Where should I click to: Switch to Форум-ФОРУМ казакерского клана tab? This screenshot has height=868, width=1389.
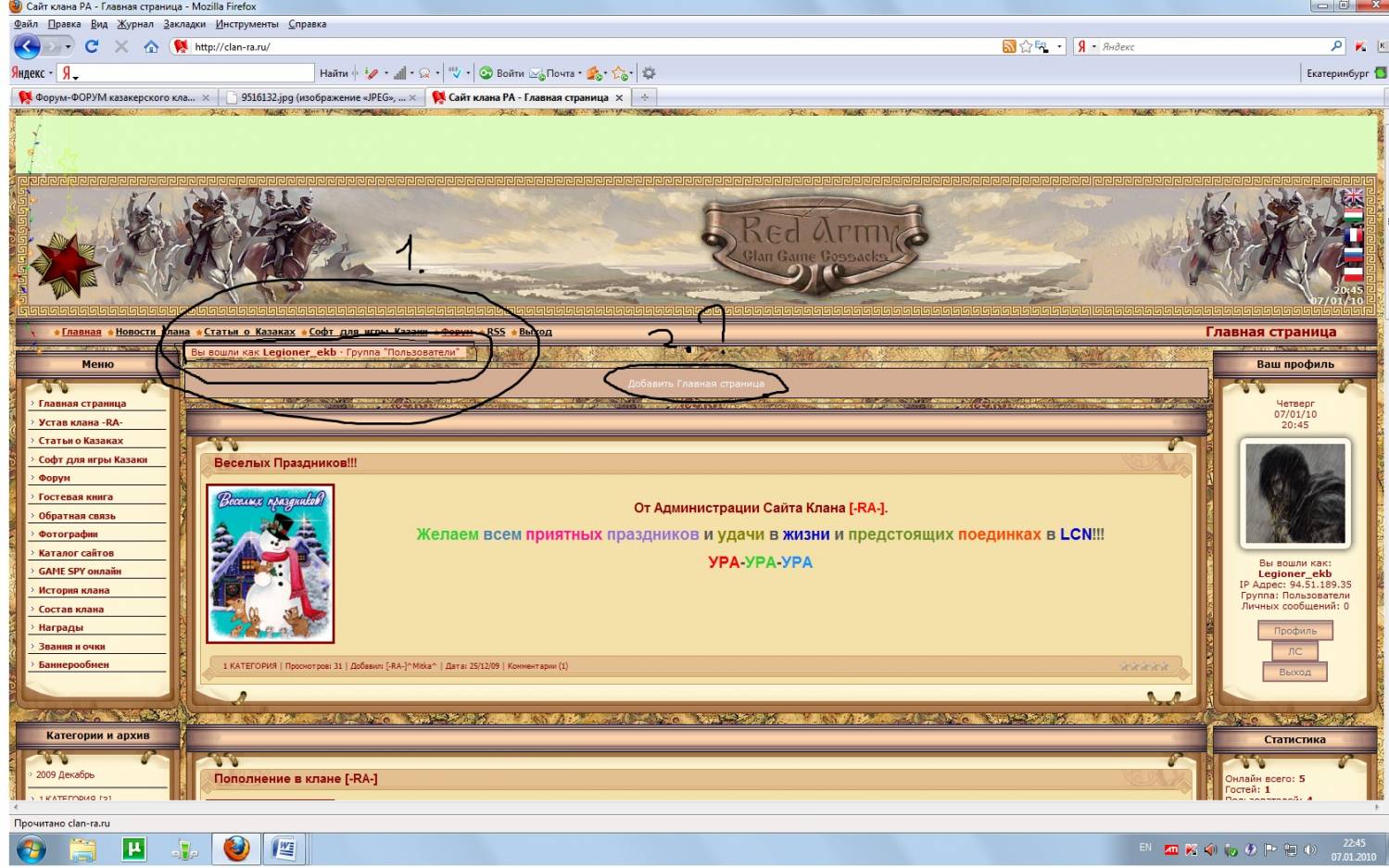pyautogui.click(x=114, y=97)
